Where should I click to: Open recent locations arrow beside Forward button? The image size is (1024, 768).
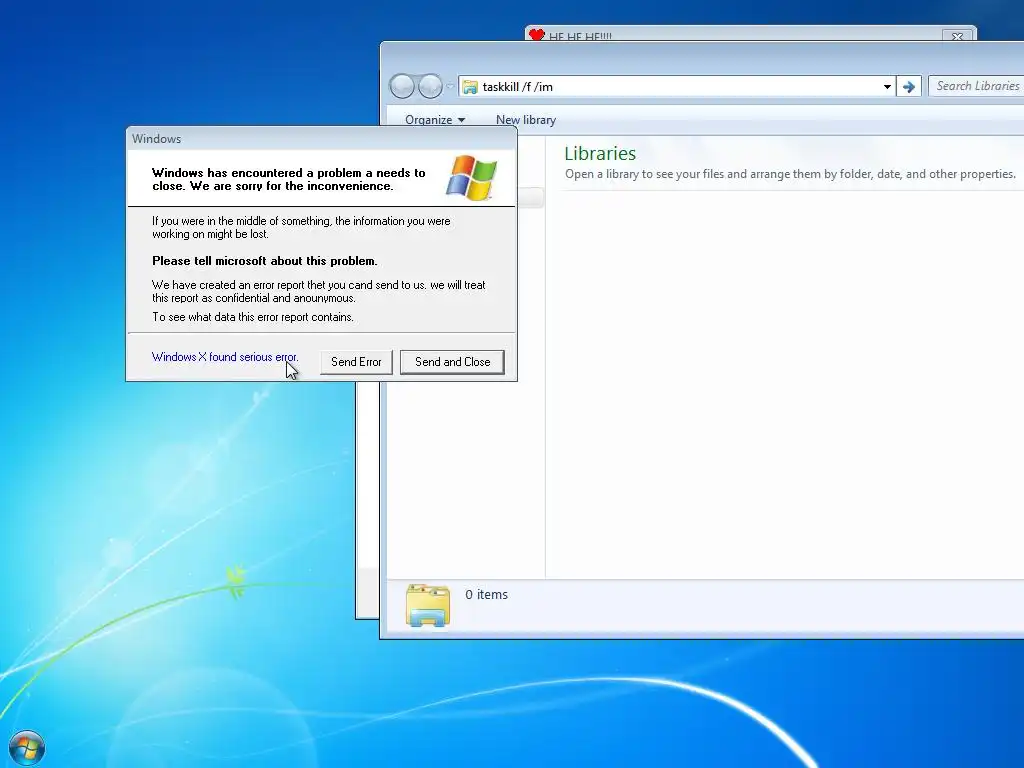pos(449,86)
